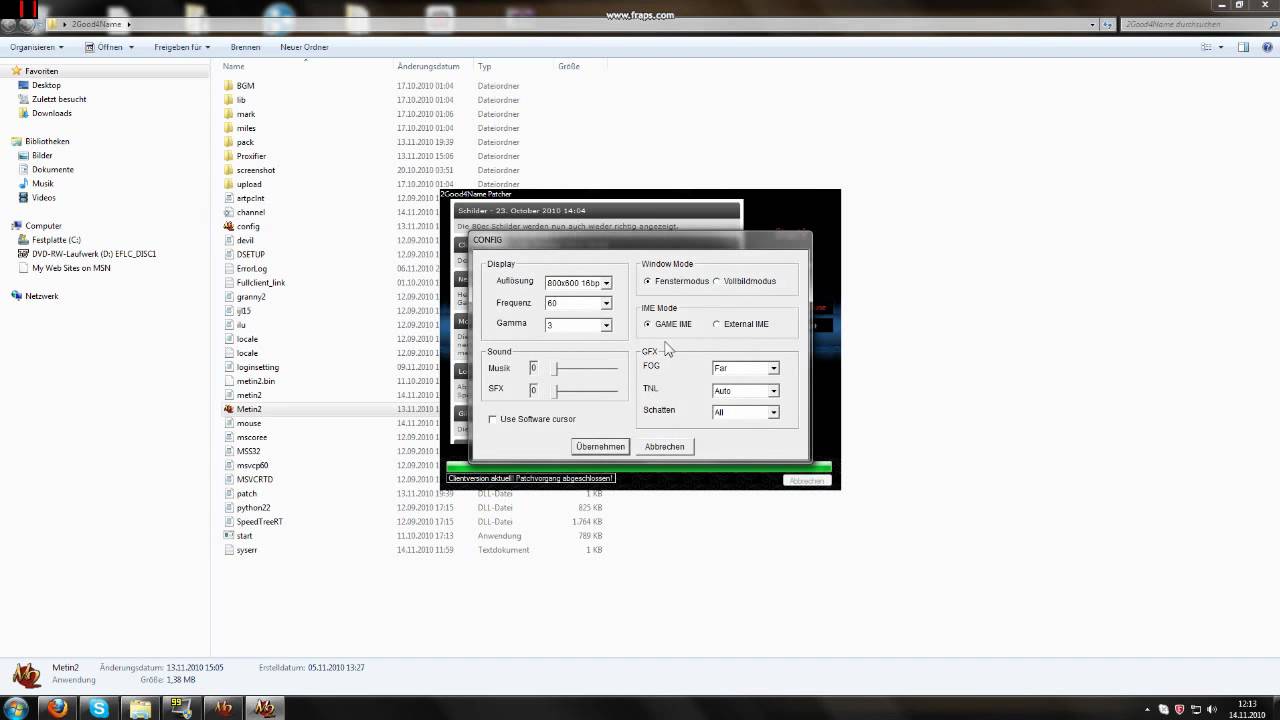
Task: Open the Musik library icon
Action: 24,183
